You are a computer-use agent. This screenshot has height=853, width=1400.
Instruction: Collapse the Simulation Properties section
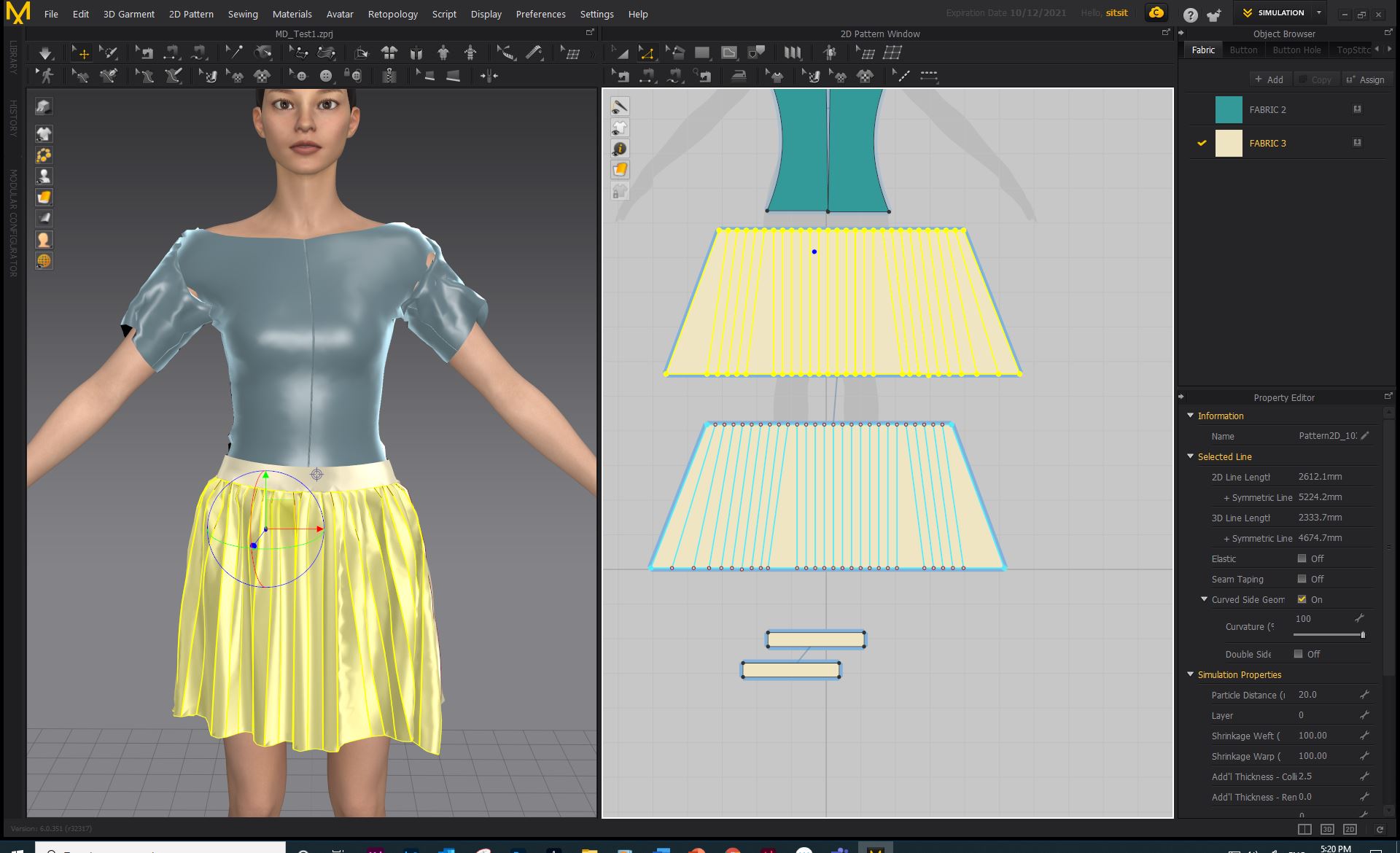click(x=1191, y=674)
